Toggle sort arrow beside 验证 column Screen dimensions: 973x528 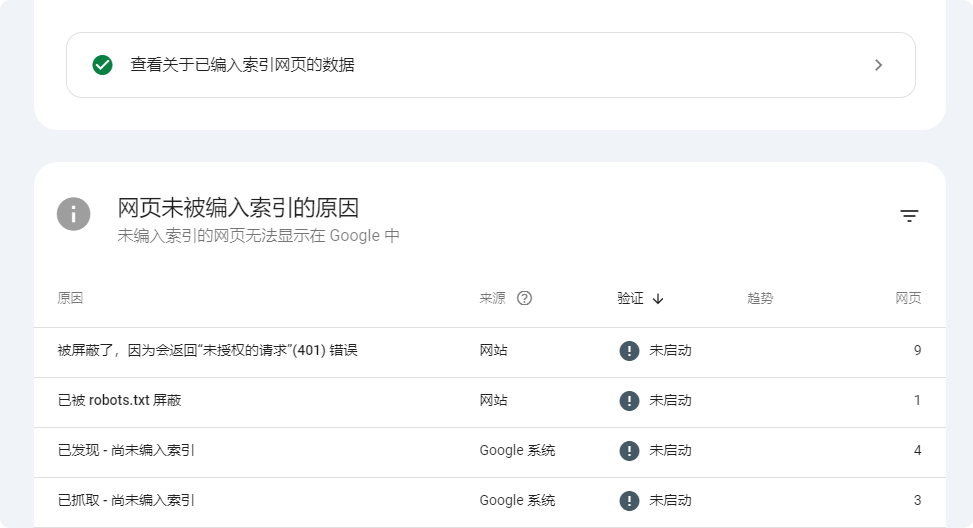(658, 299)
